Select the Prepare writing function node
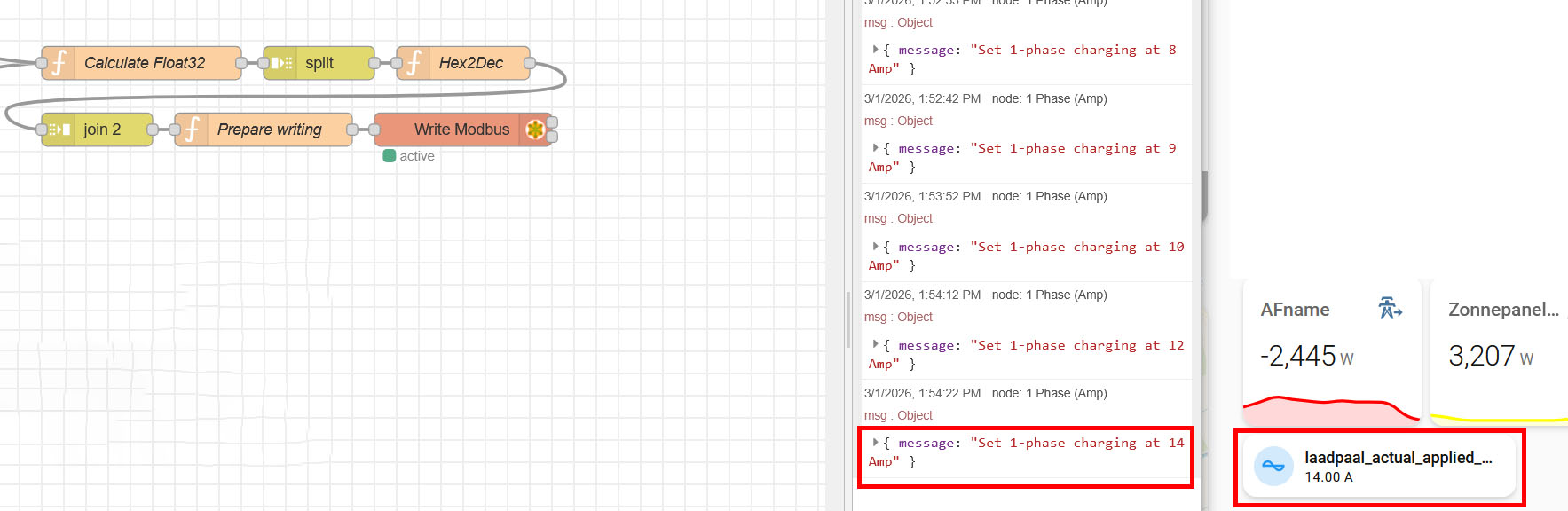The width and height of the screenshot is (1568, 511). pos(264,130)
